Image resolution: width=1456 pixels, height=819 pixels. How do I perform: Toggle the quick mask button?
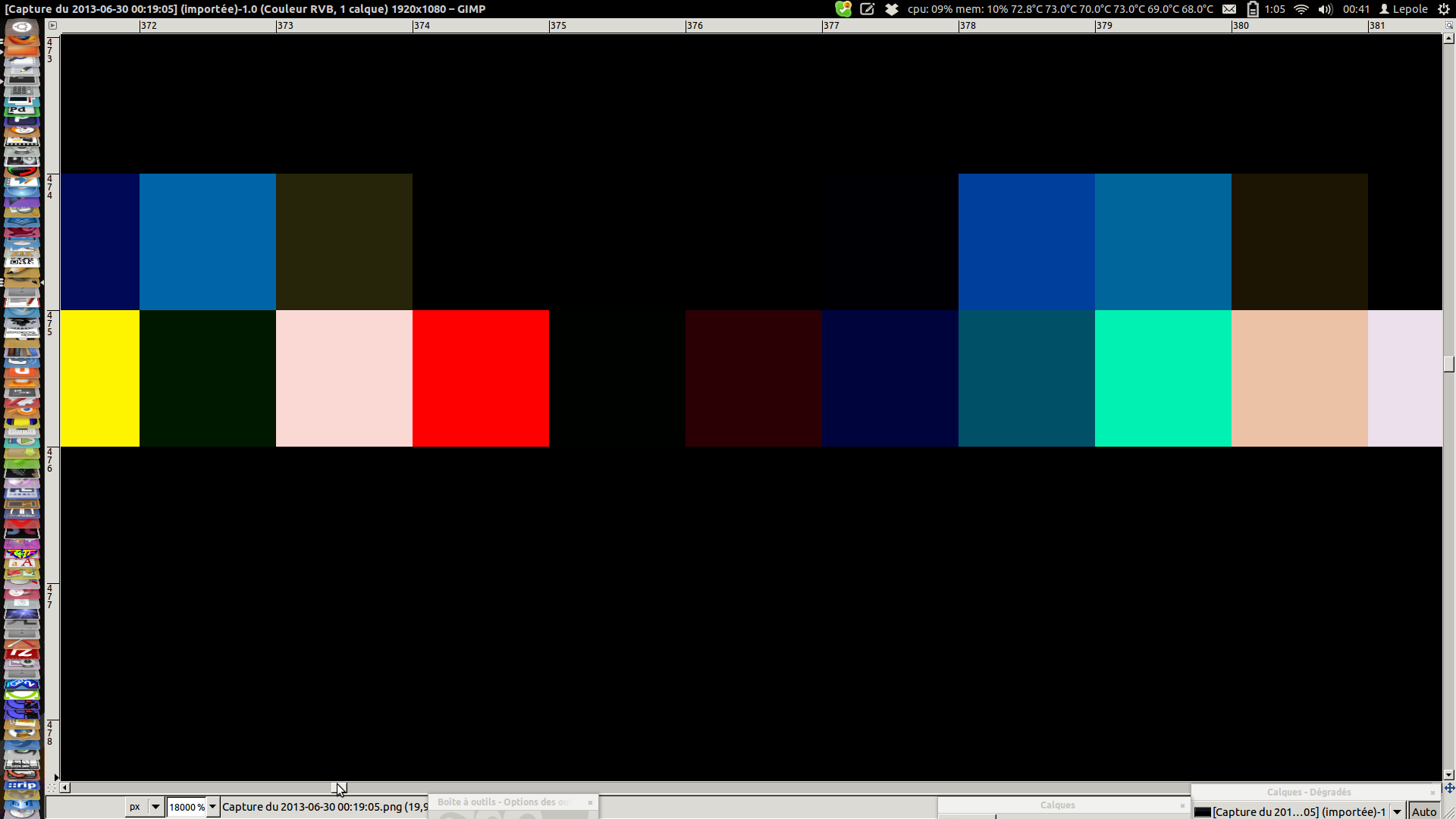(x=52, y=788)
